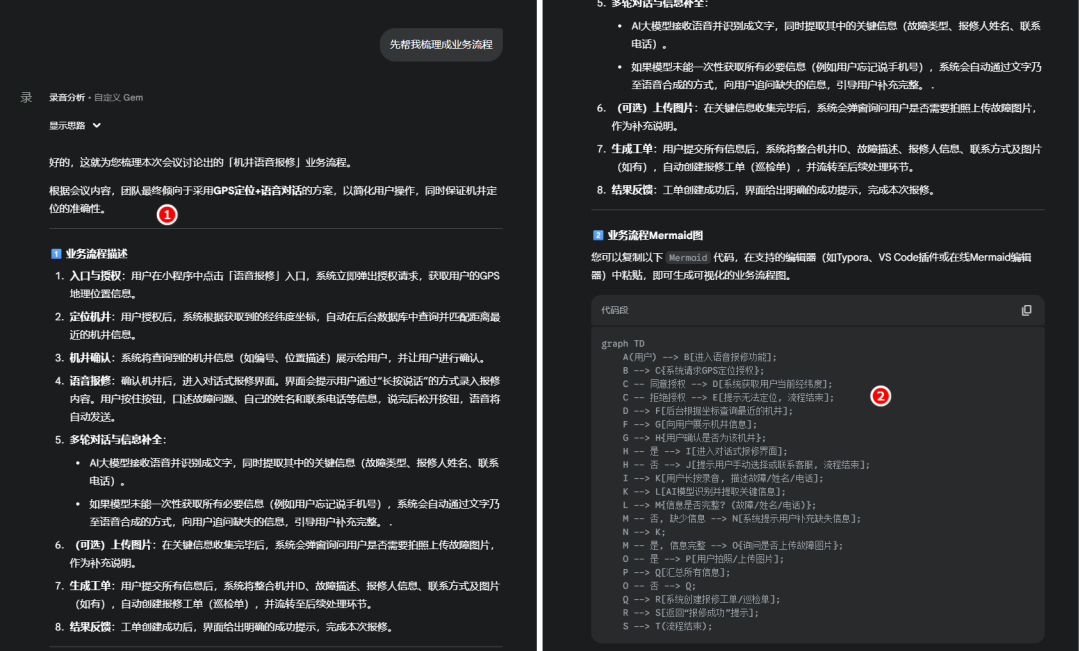Click code line K[用户长按录音]

[723, 478]
